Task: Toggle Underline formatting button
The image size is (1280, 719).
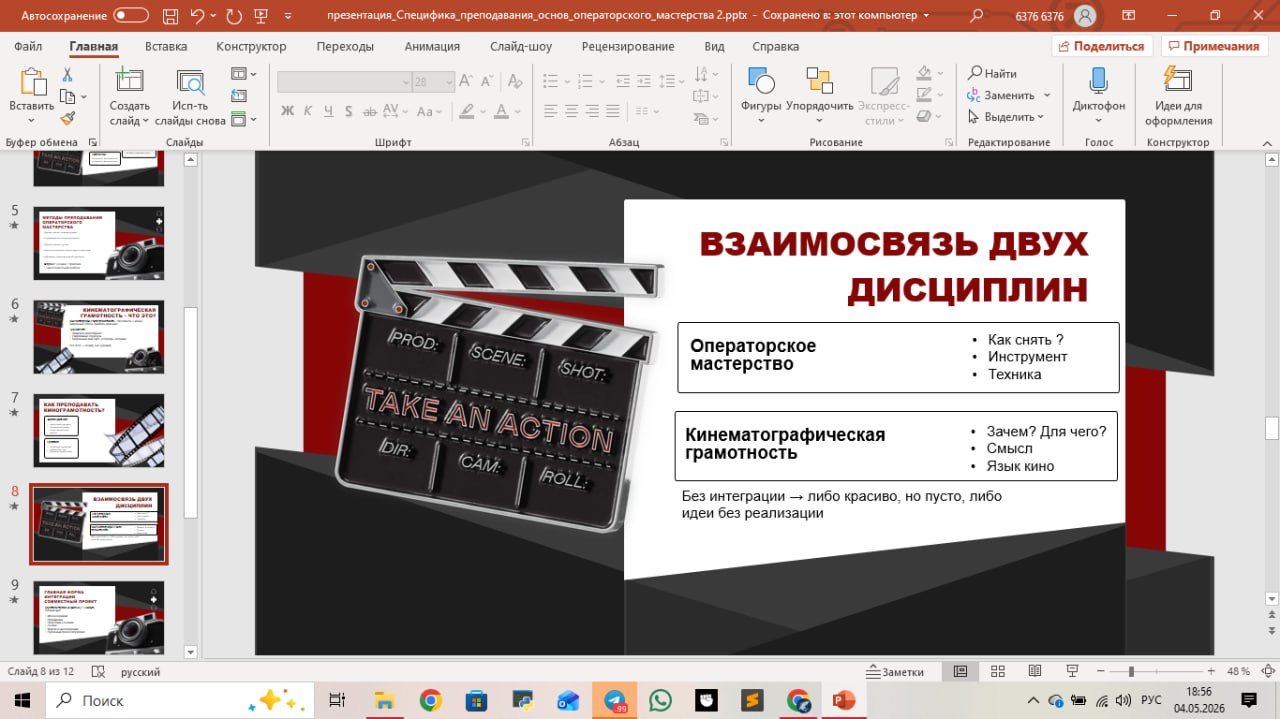Action: (x=329, y=111)
